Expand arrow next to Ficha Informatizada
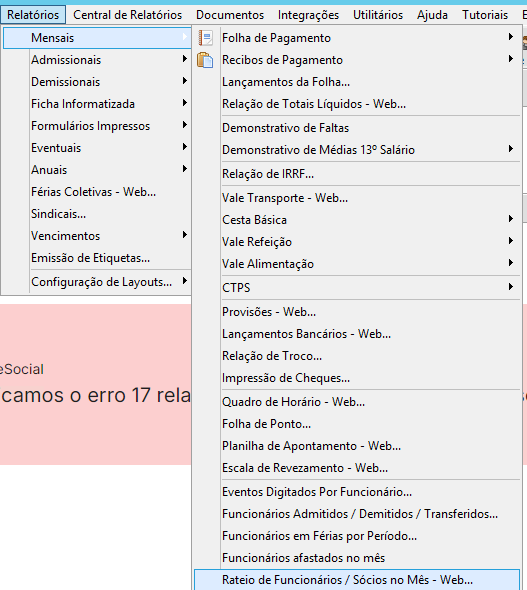Viewport: 527px width, 590px height. coord(185,103)
